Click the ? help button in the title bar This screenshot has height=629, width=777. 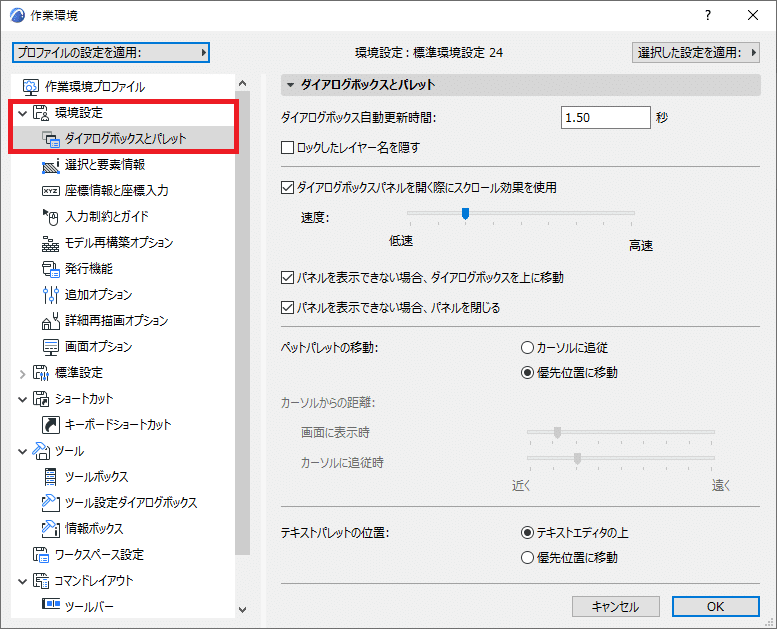(x=708, y=15)
